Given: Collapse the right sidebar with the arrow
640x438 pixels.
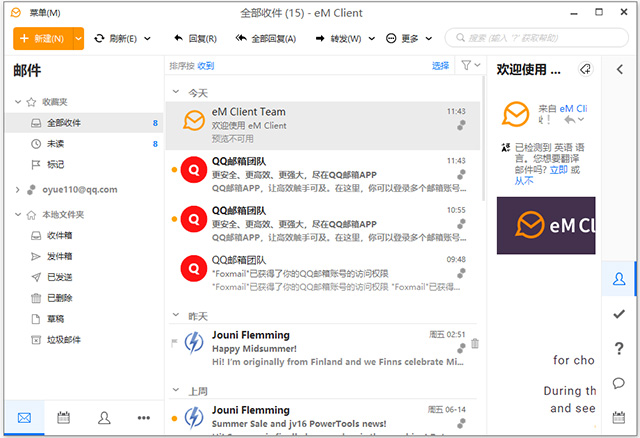Looking at the screenshot, I should click(x=620, y=69).
